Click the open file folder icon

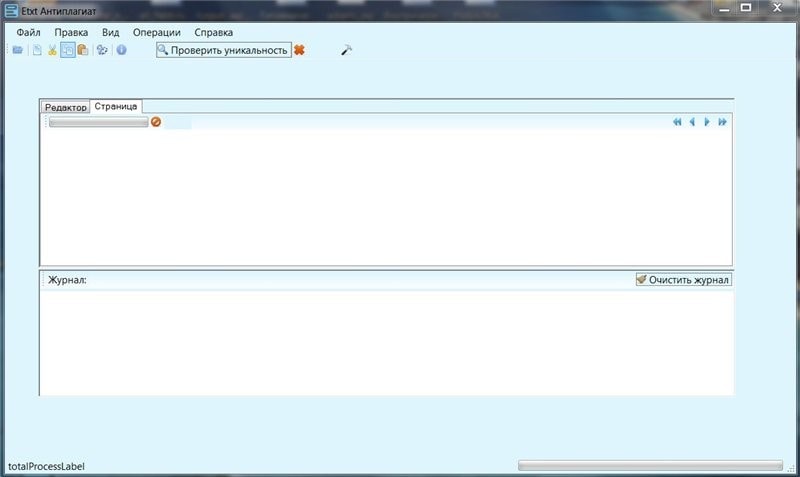(x=18, y=50)
